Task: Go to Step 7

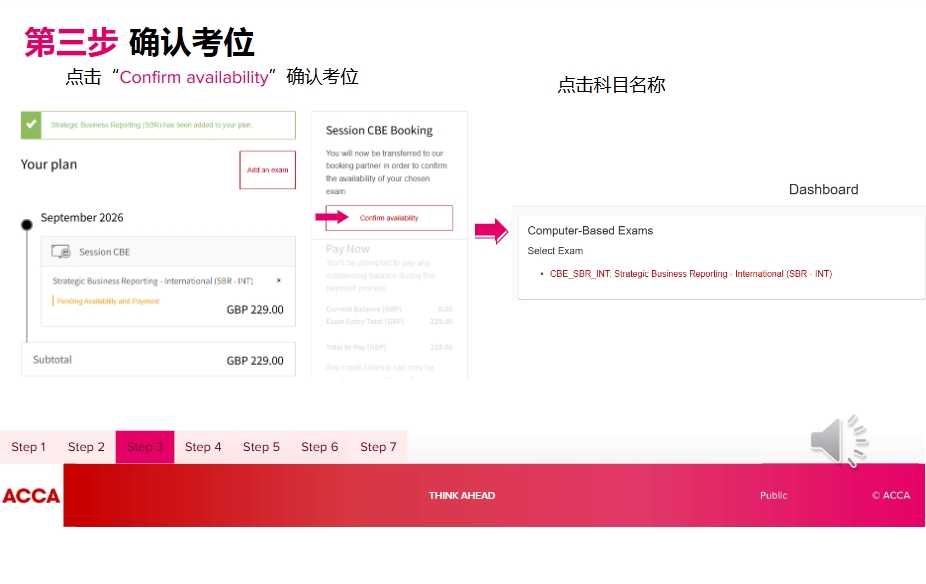Action: (x=378, y=447)
